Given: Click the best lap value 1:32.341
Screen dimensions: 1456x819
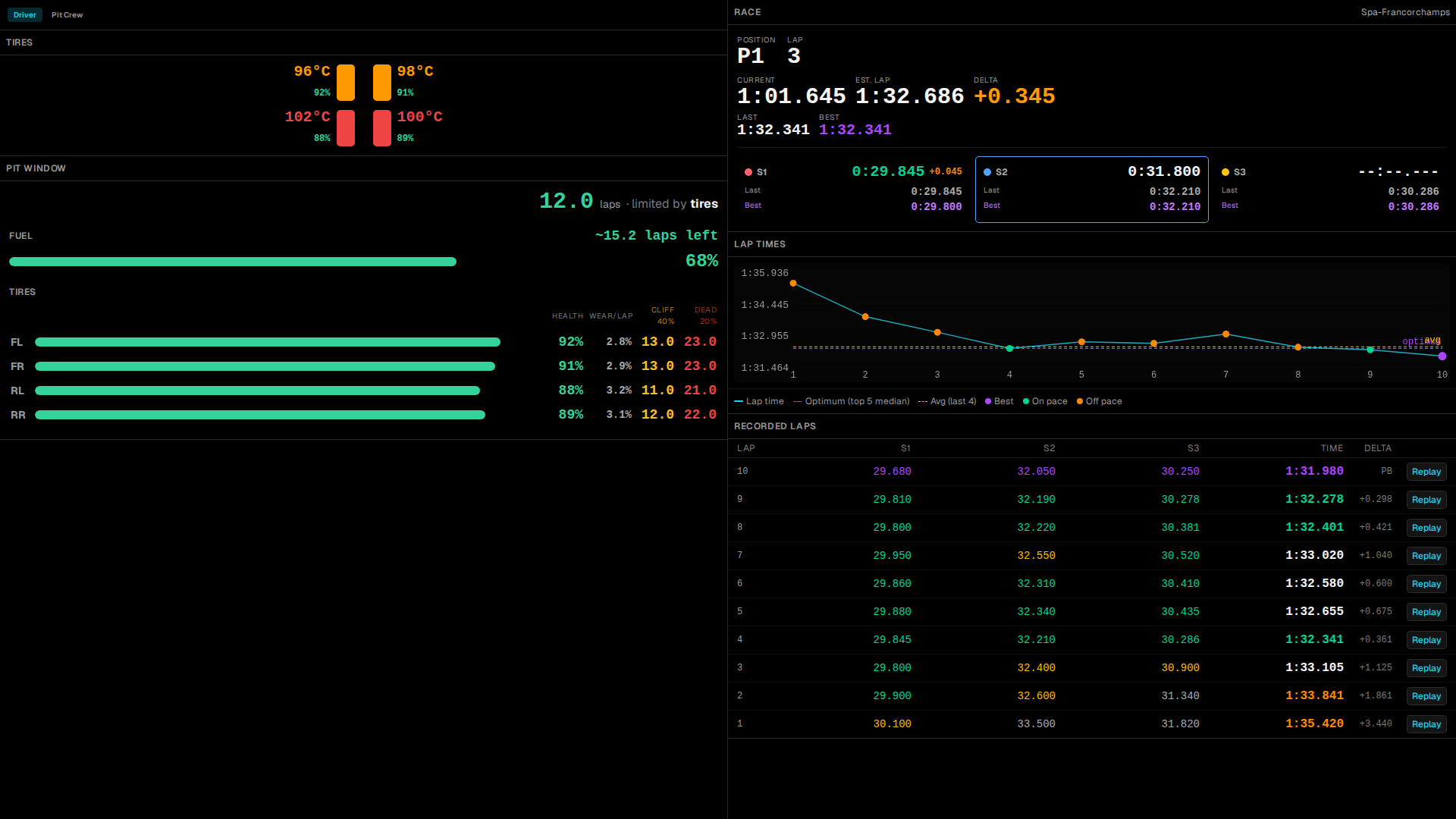Looking at the screenshot, I should coord(855,130).
